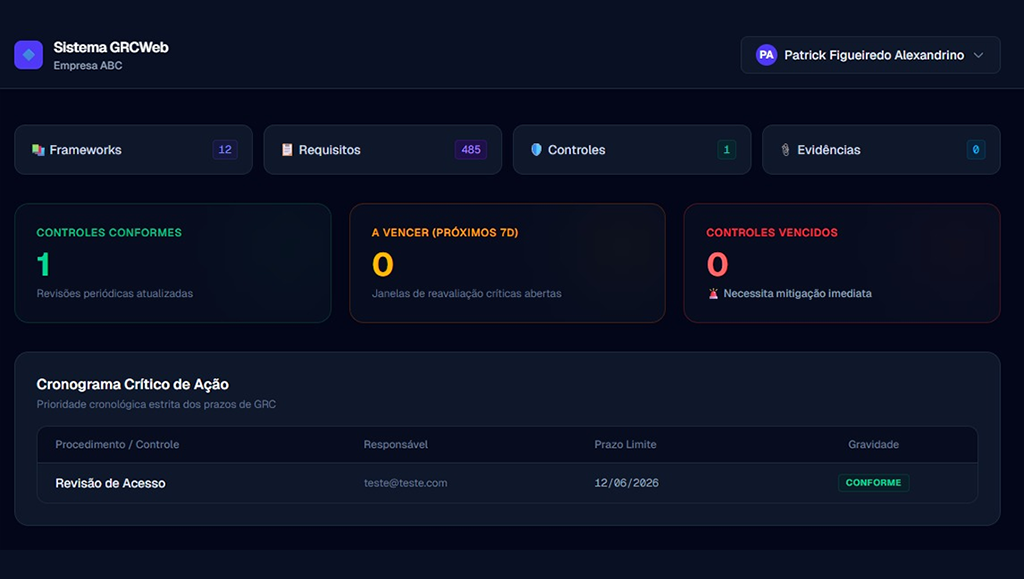Click the Controles shield icon
The image size is (1024, 579).
536,149
